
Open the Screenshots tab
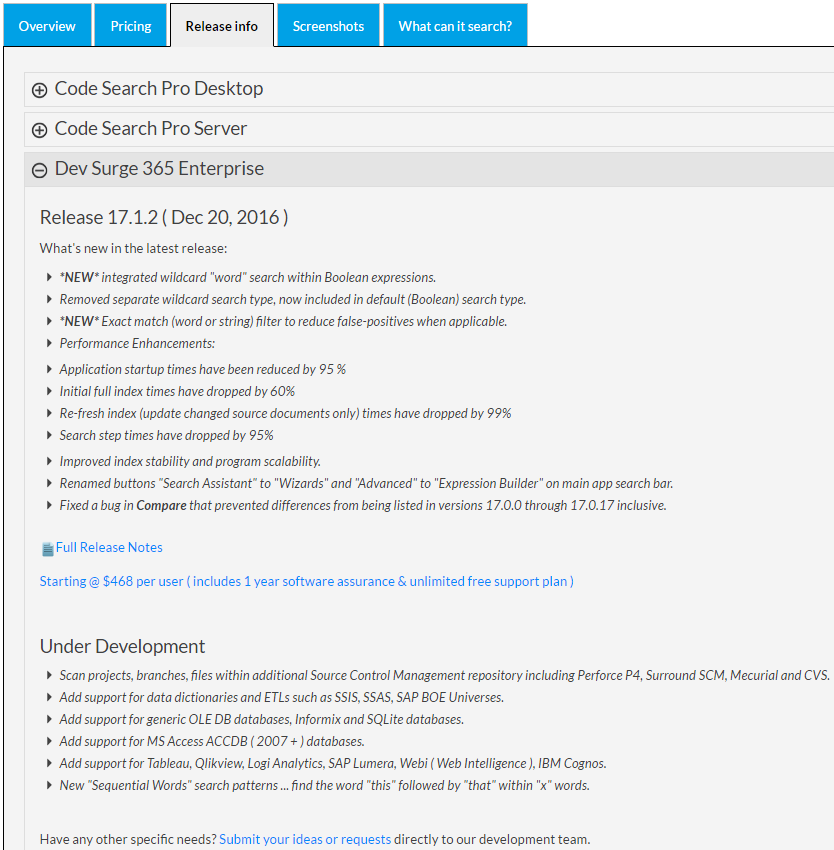coord(328,25)
